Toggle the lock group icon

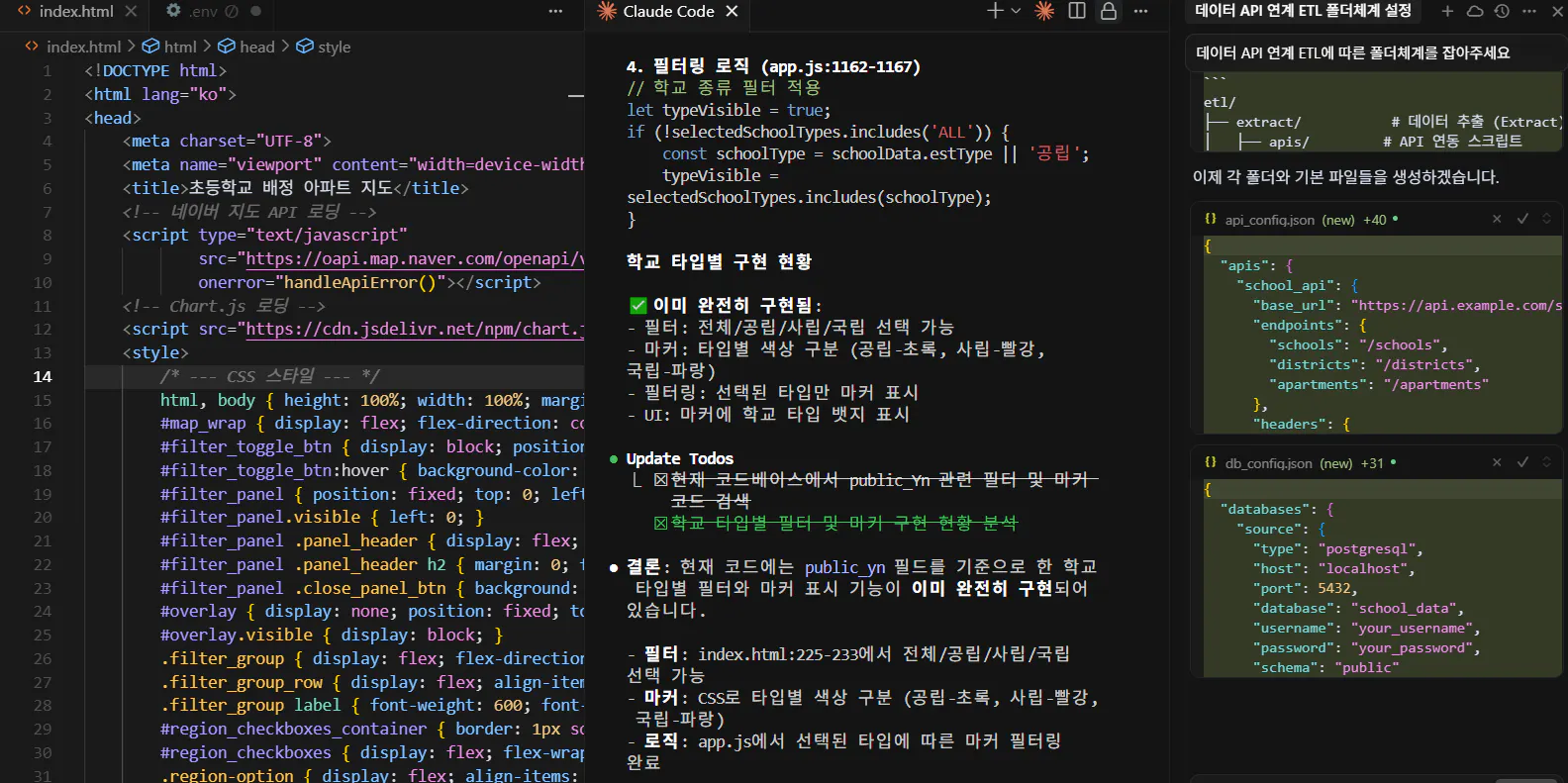(x=1109, y=11)
